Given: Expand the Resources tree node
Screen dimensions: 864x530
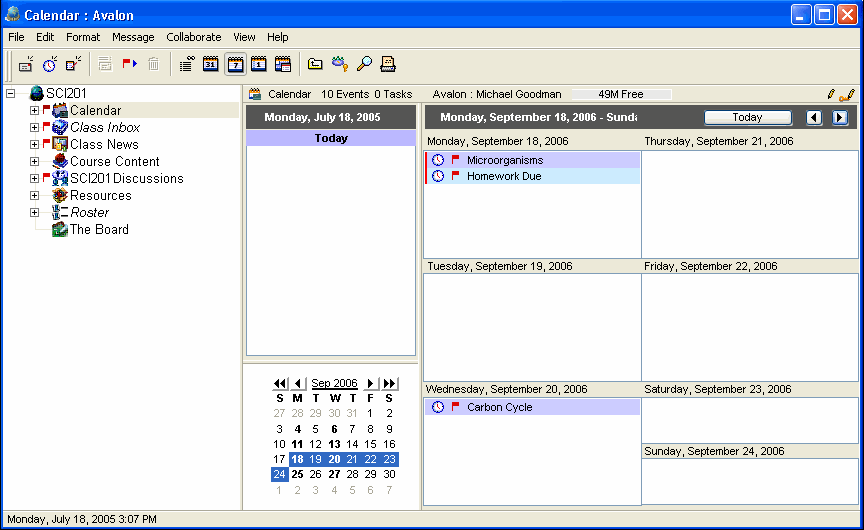Looking at the screenshot, I should [x=35, y=196].
